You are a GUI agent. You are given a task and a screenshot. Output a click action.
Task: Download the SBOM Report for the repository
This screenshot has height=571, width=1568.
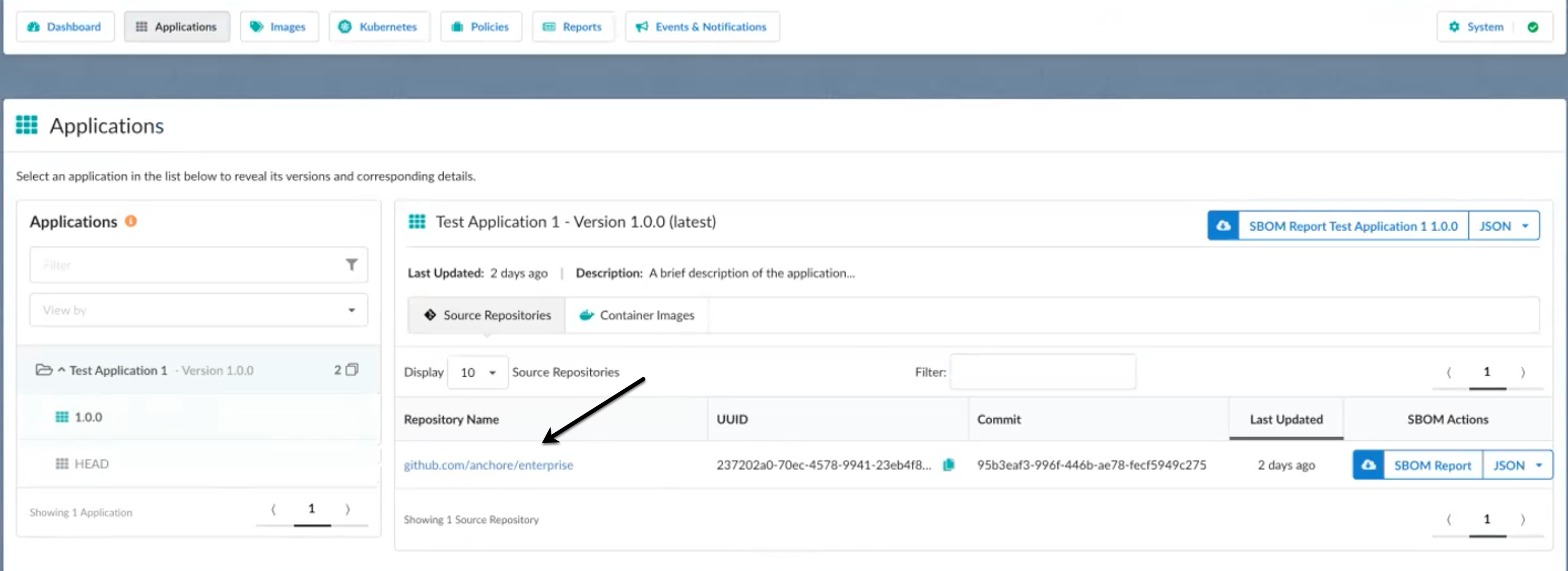1432,465
